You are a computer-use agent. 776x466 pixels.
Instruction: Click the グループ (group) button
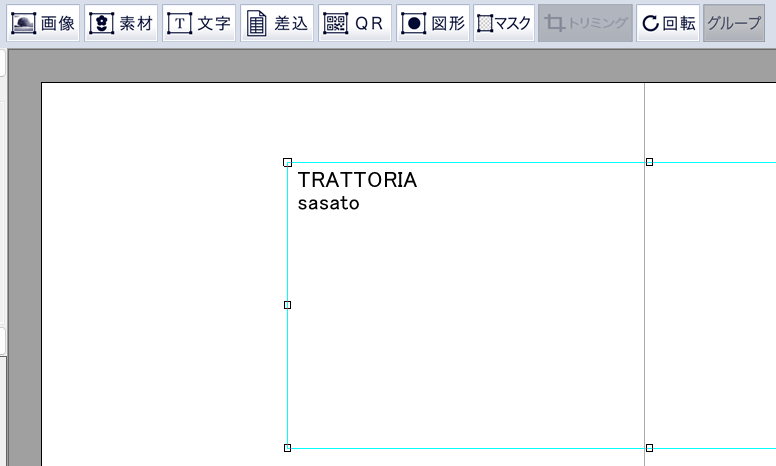coord(734,23)
